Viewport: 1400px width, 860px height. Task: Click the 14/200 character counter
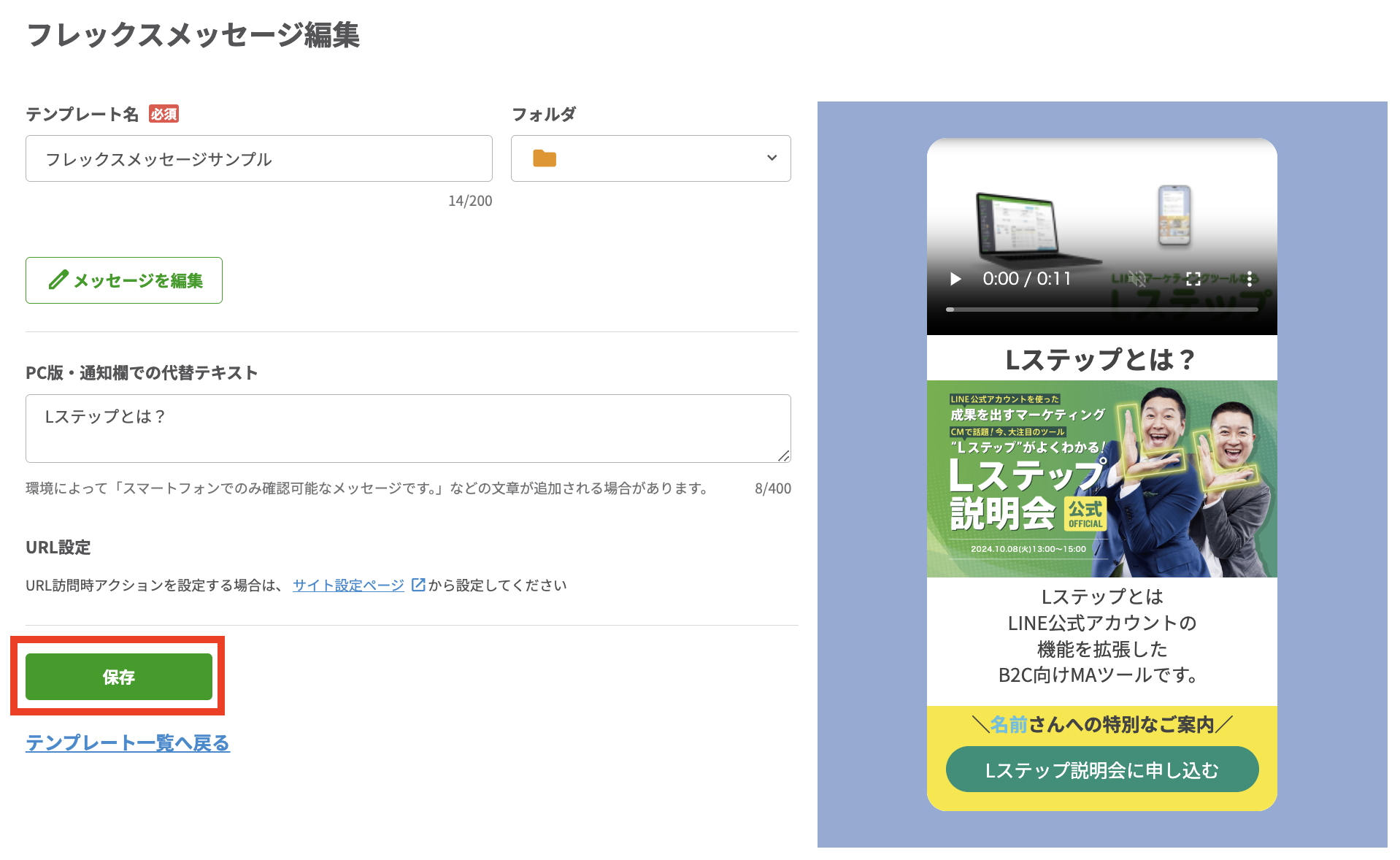click(470, 201)
